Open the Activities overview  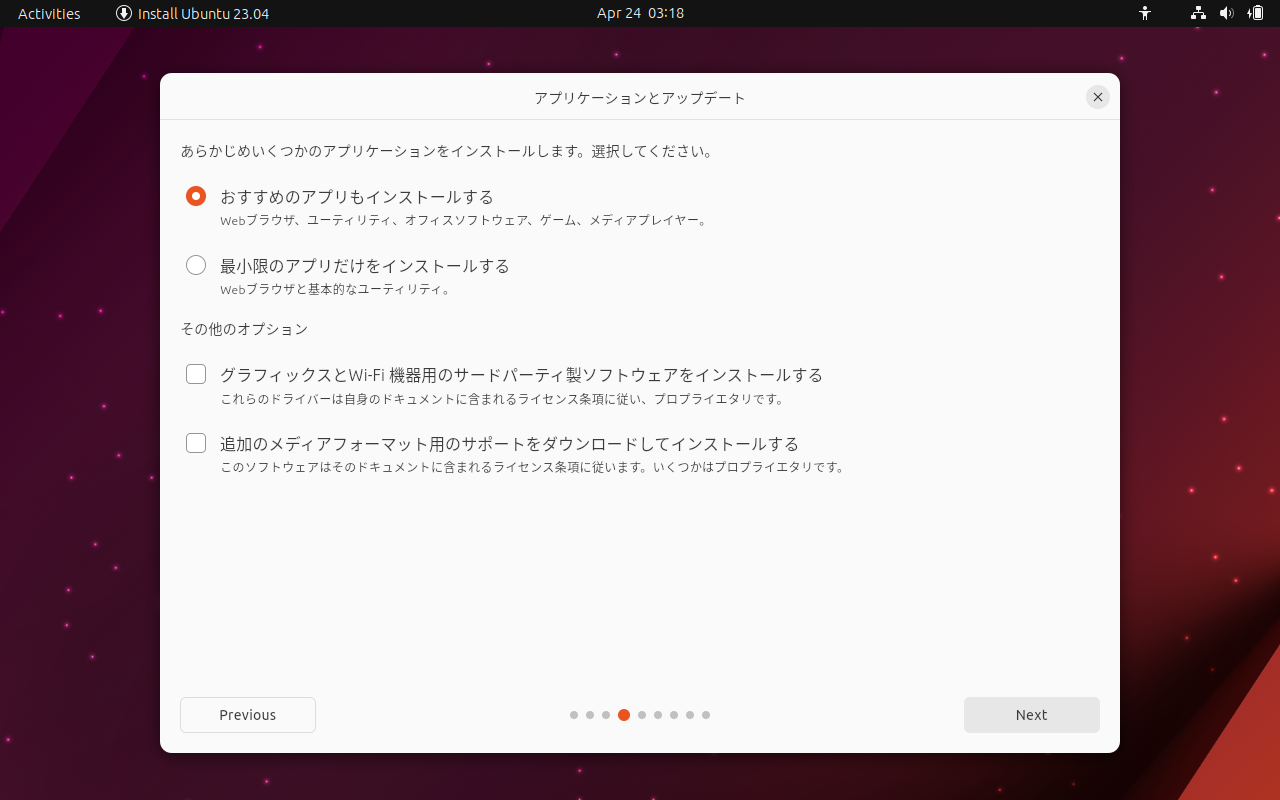[49, 13]
